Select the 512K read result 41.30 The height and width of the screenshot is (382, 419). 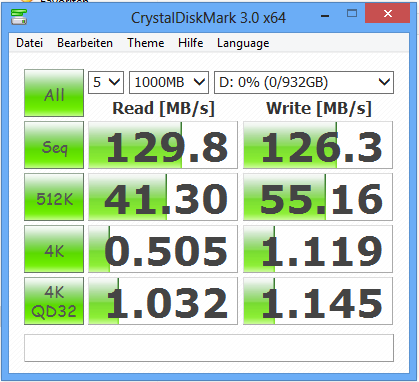pyautogui.click(x=163, y=197)
